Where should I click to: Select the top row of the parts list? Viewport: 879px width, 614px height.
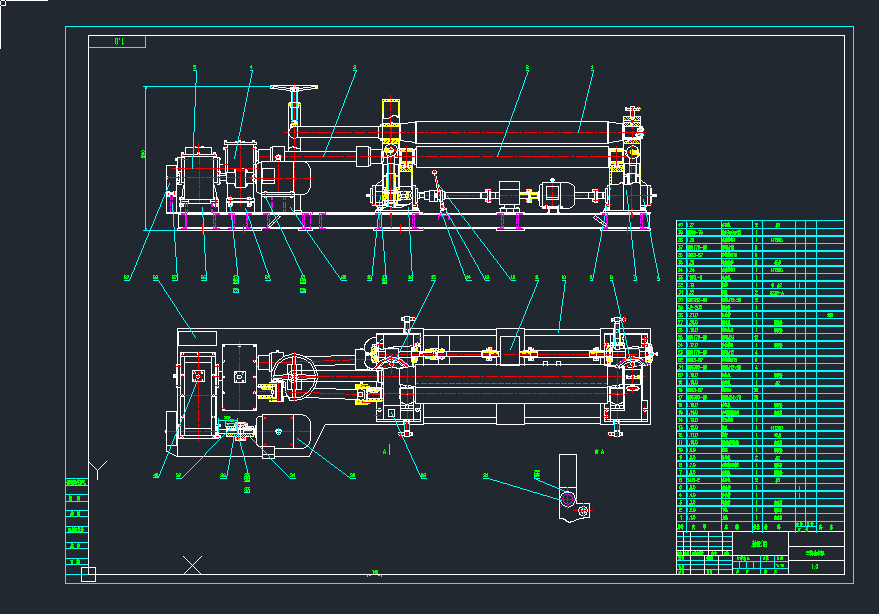point(759,225)
